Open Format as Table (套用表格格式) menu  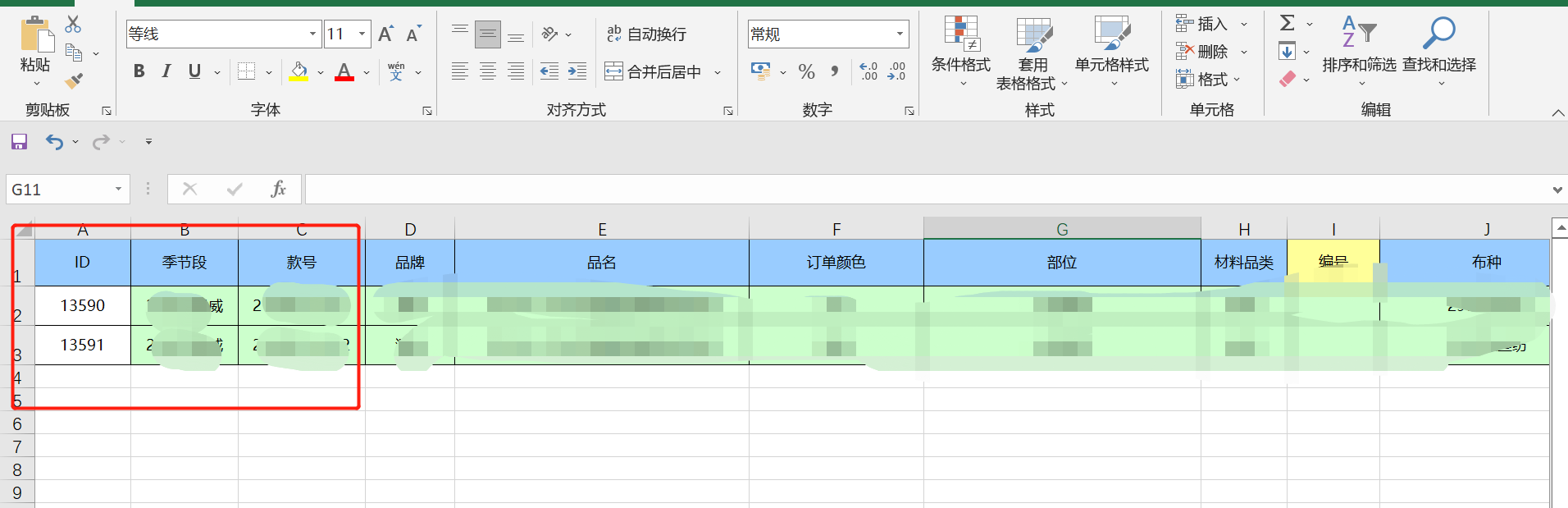click(1032, 53)
